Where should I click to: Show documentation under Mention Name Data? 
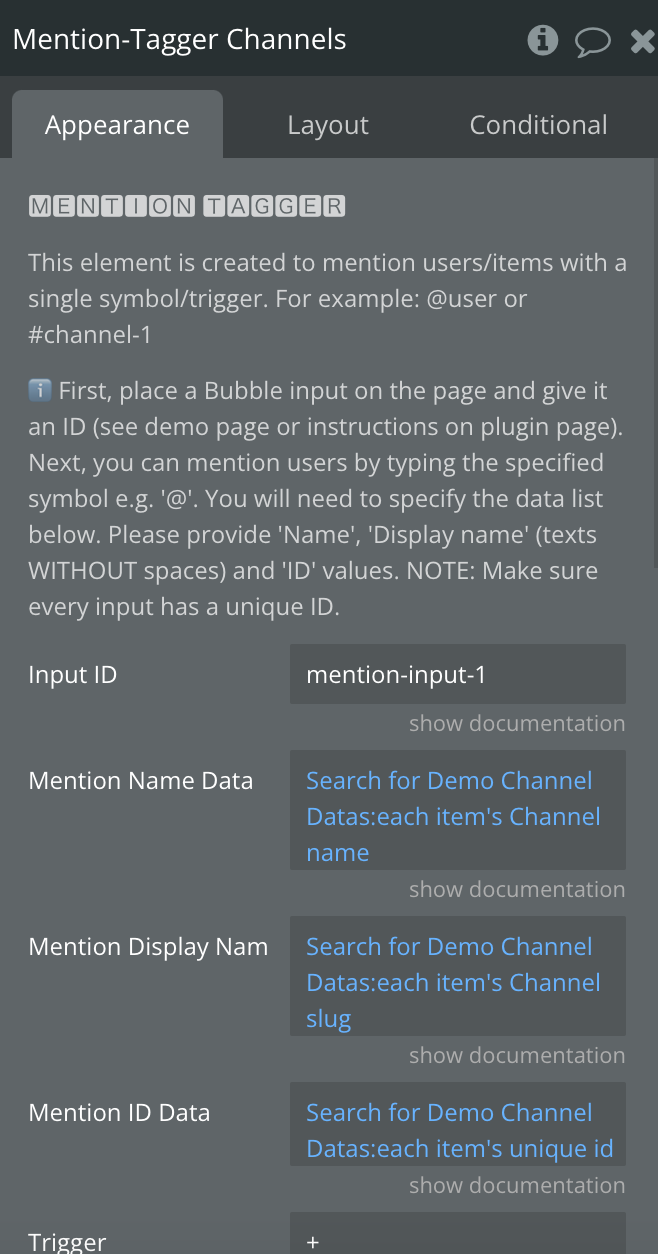[517, 889]
